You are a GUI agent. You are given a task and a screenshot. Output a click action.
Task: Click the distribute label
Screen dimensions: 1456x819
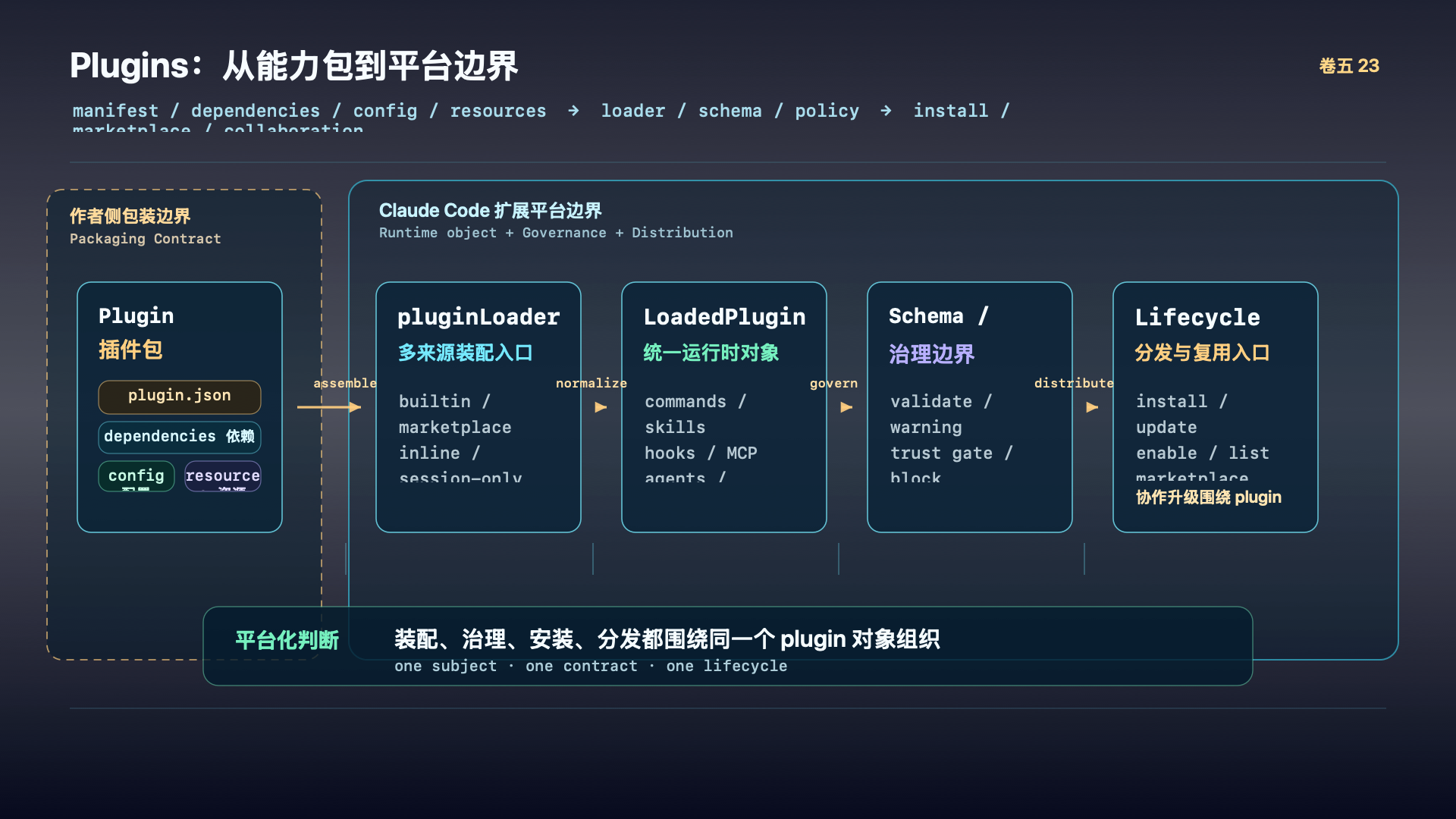point(1074,383)
